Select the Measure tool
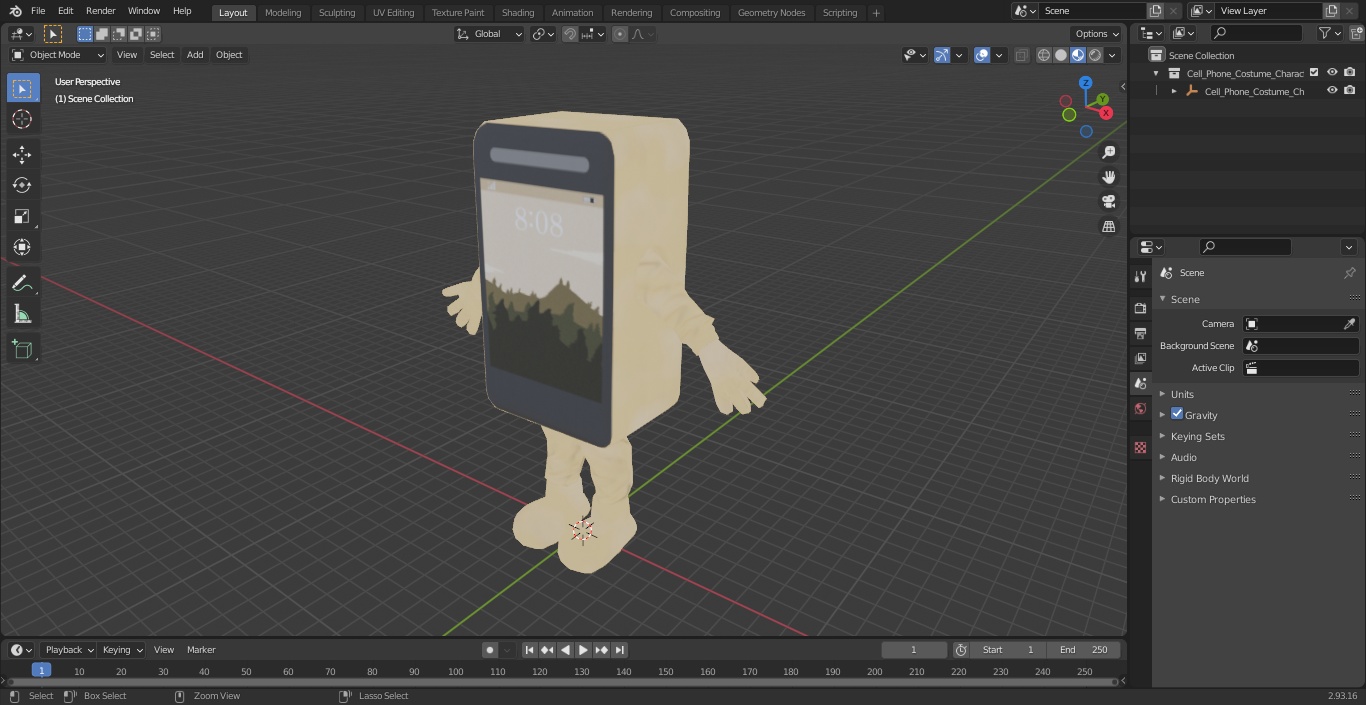1366x705 pixels. click(22, 315)
